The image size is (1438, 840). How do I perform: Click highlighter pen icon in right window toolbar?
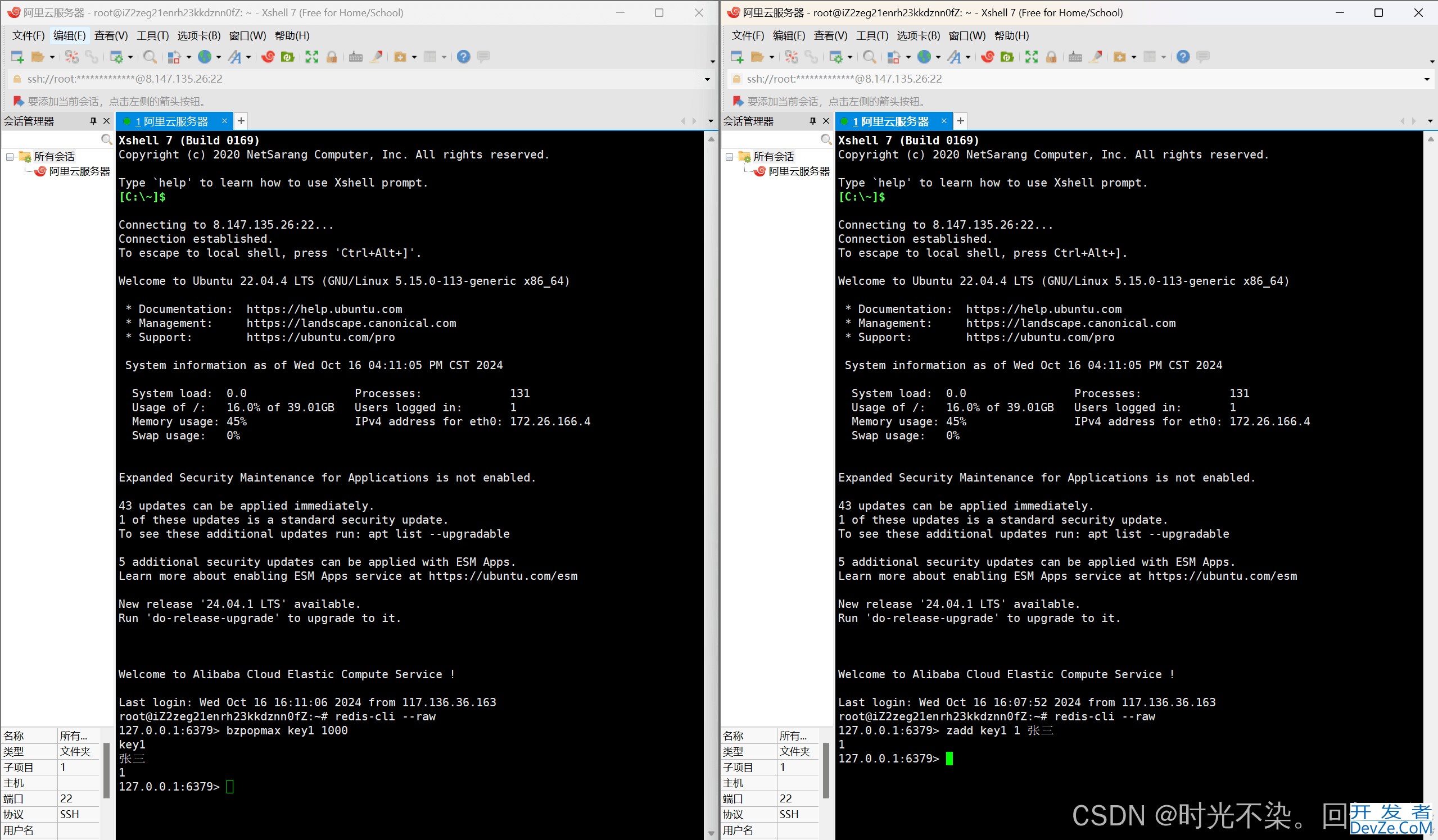point(1096,56)
